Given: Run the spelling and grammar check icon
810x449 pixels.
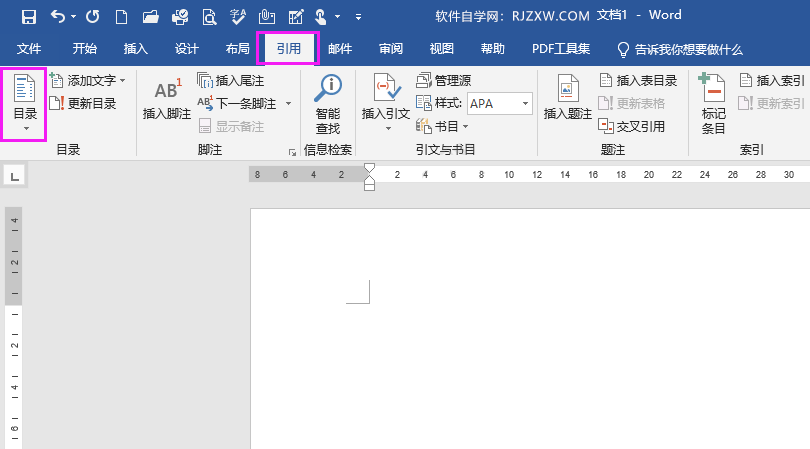Looking at the screenshot, I should [238, 17].
